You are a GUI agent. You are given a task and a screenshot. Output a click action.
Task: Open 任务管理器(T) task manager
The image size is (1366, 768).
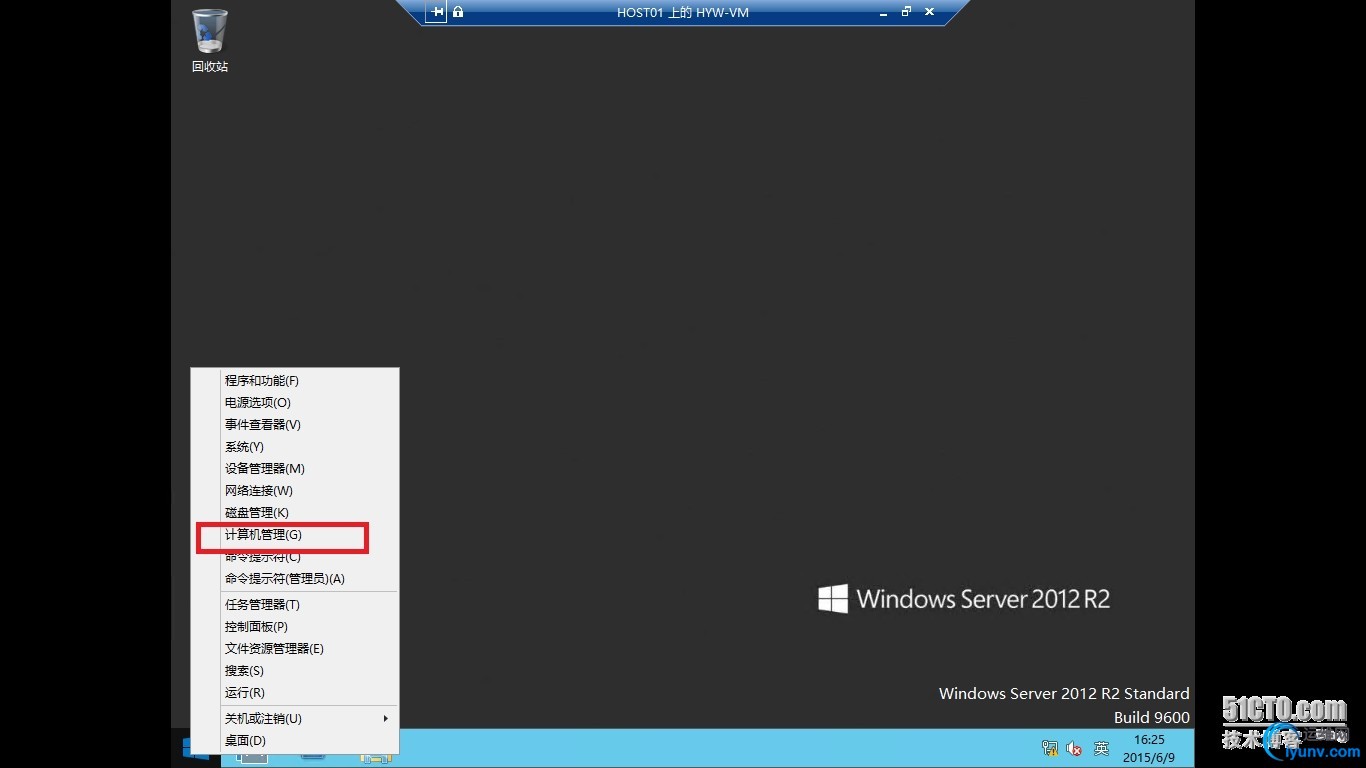[x=295, y=605]
